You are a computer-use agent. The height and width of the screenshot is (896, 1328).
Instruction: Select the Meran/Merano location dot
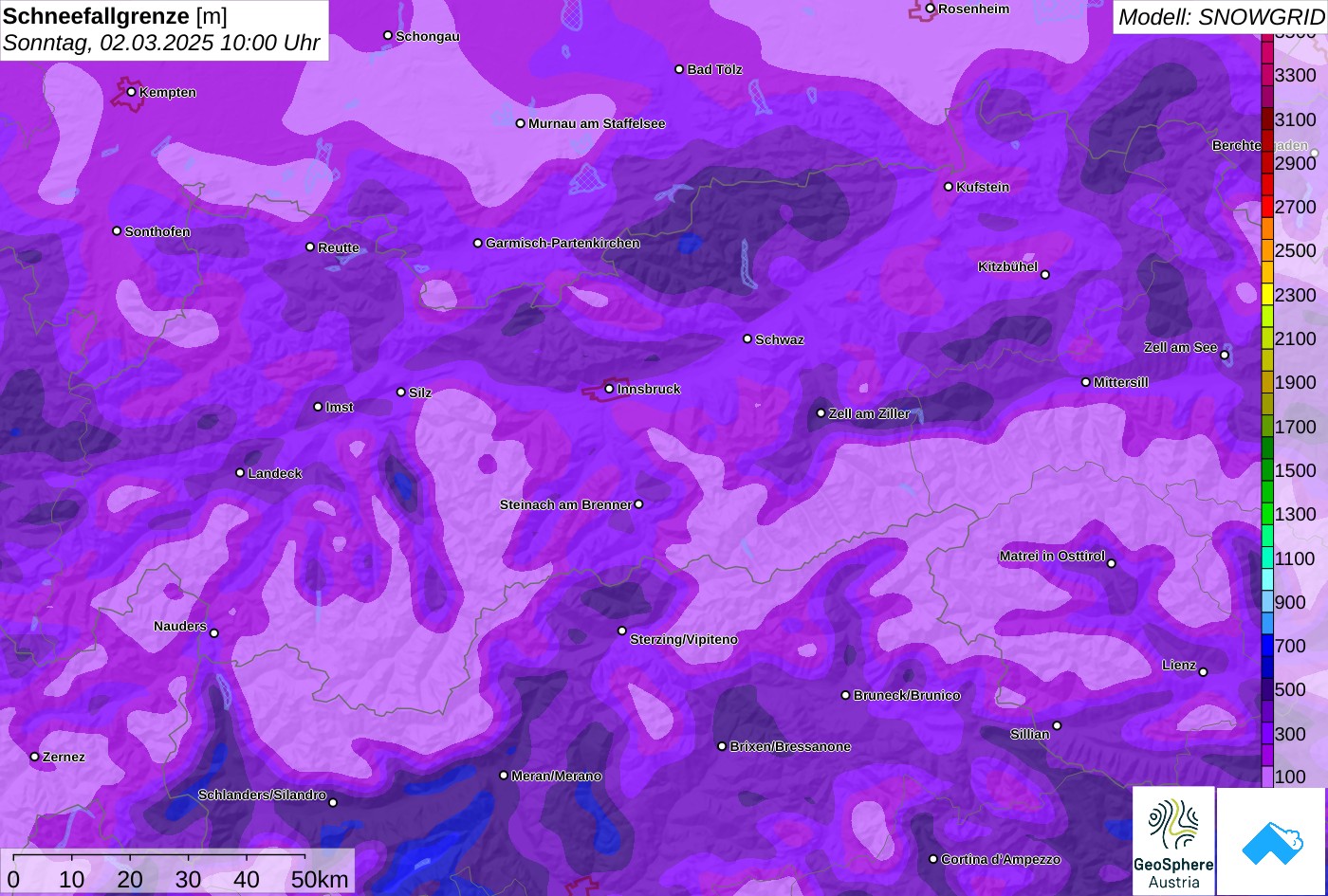pos(504,776)
